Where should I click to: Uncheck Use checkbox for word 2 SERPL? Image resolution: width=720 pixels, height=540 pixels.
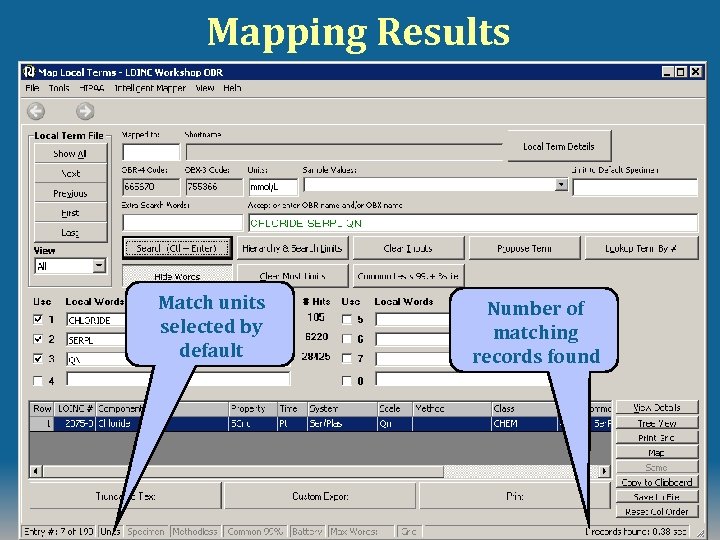click(x=38, y=339)
